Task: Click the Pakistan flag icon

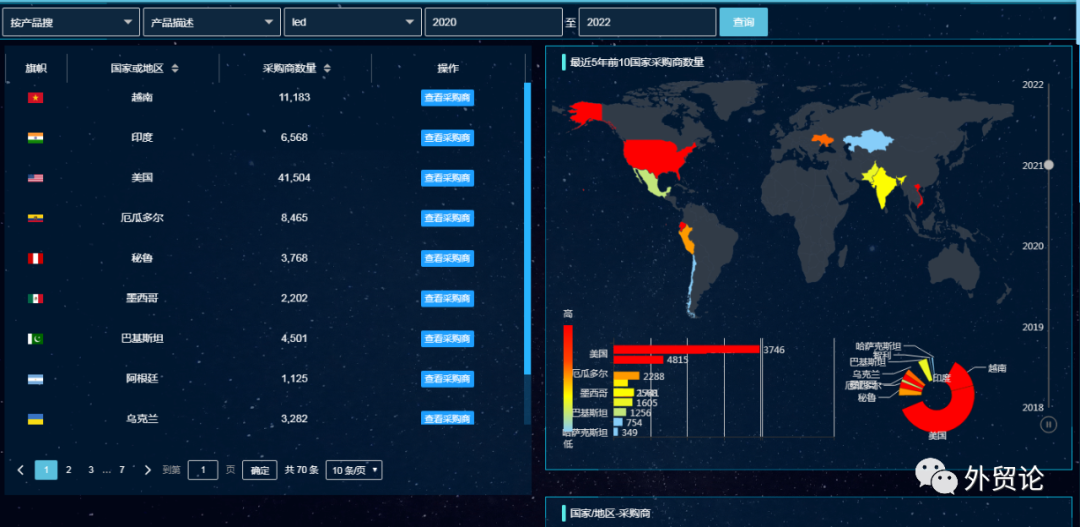Action: point(35,338)
